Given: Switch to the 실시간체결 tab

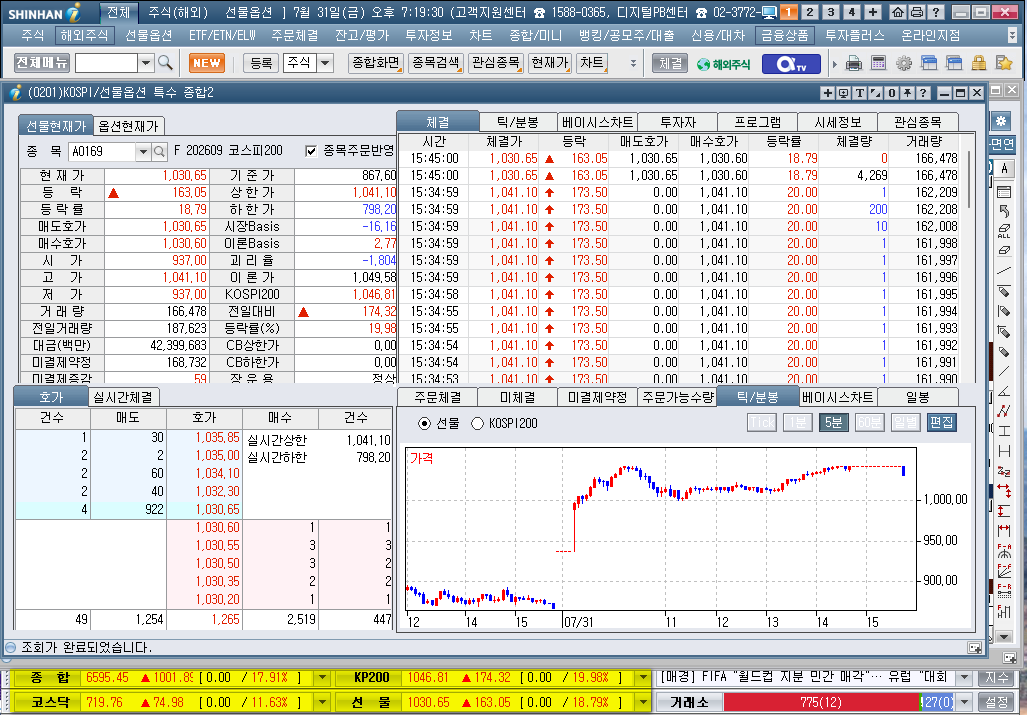Looking at the screenshot, I should pos(123,397).
